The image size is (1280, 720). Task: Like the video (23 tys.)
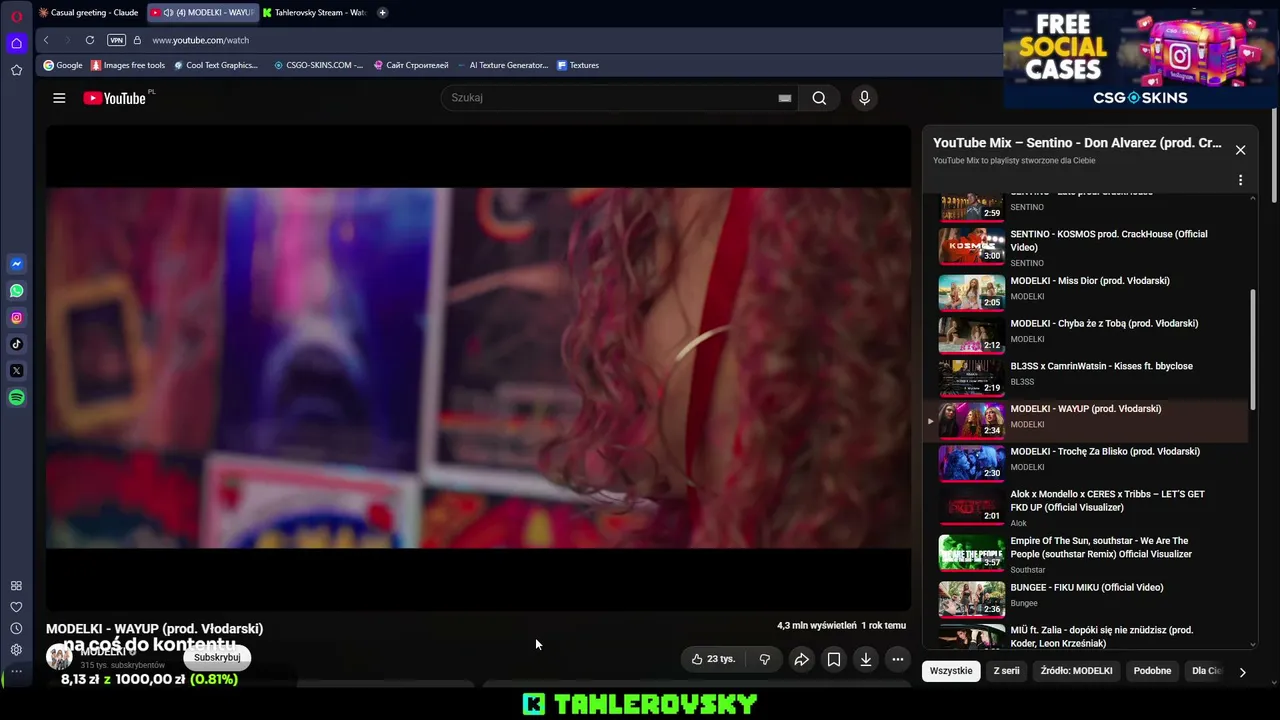[x=713, y=659]
